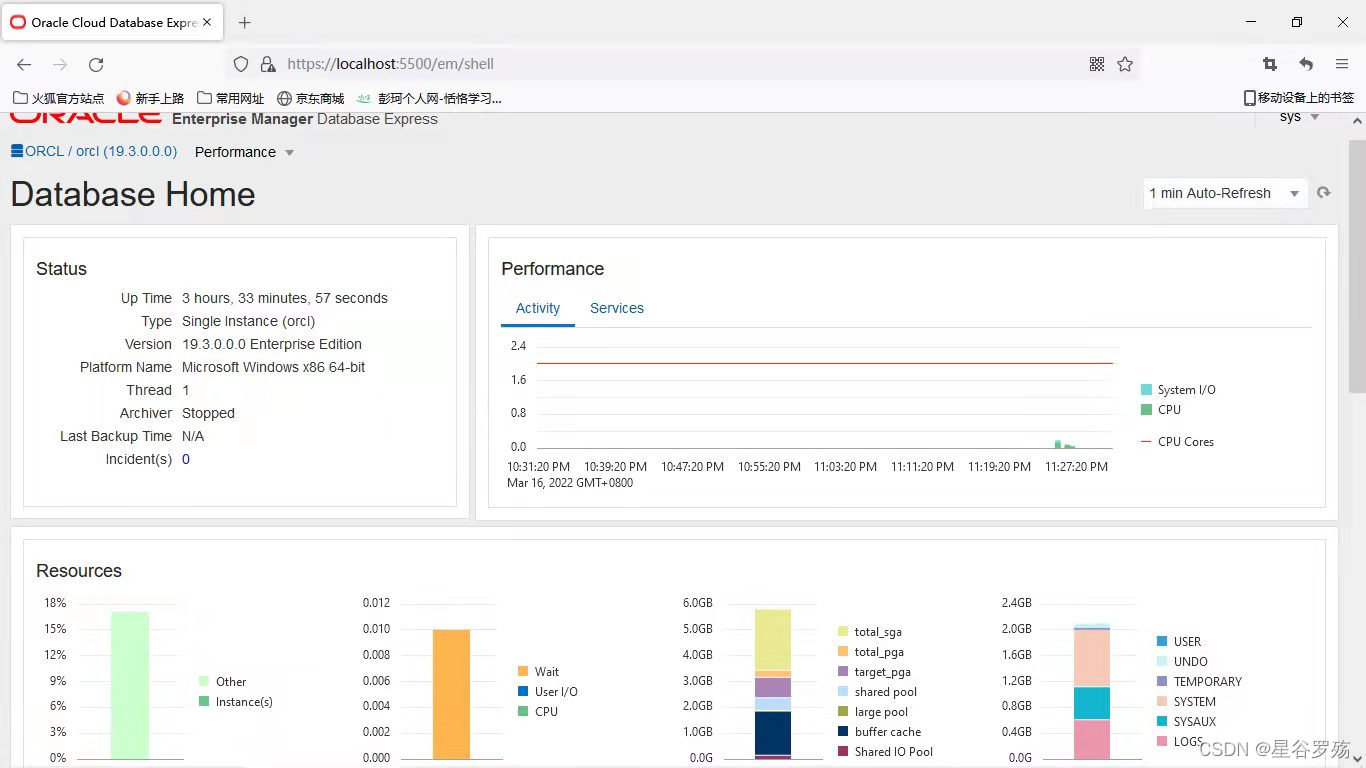Click the SYSTEM storage legend swatch
Viewport: 1366px width, 768px height.
1162,702
